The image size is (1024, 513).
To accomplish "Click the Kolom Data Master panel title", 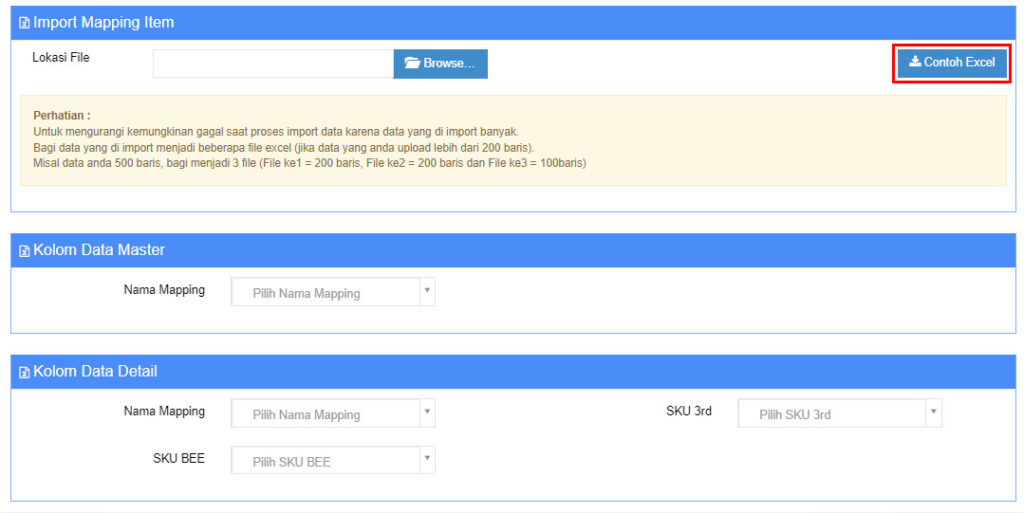I will tap(99, 250).
